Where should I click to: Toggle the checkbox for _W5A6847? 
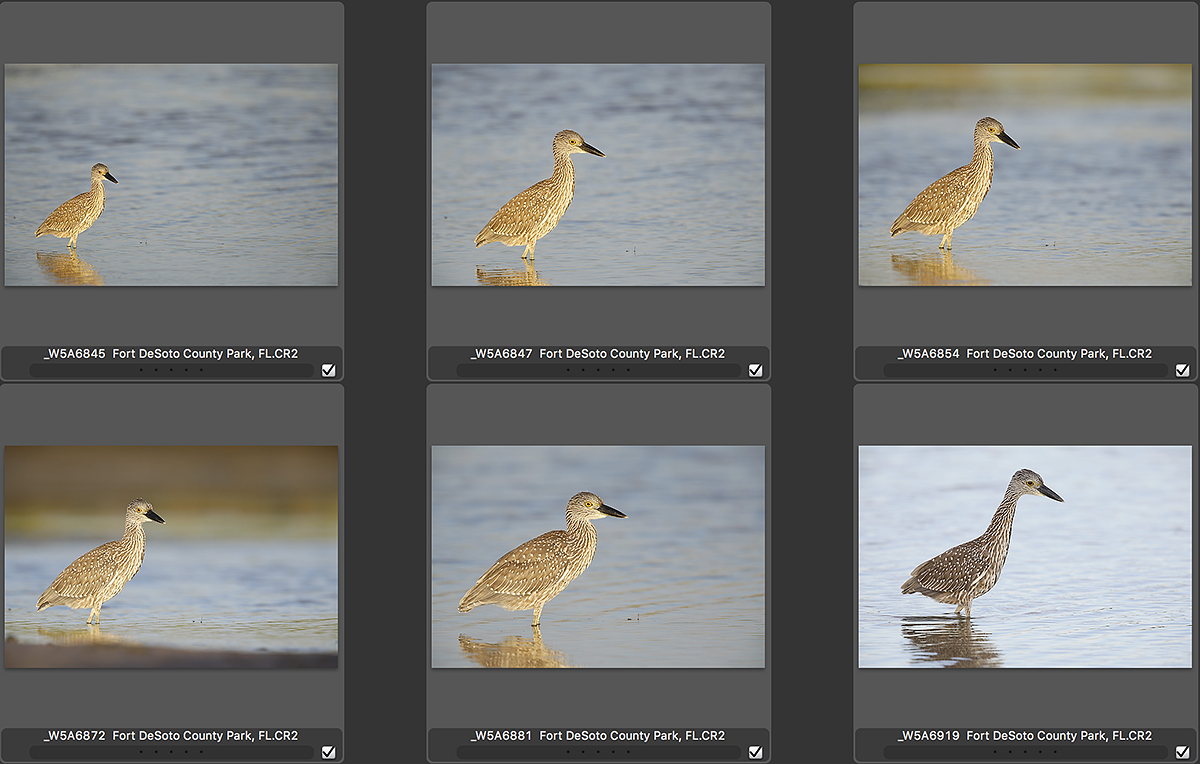[x=755, y=370]
